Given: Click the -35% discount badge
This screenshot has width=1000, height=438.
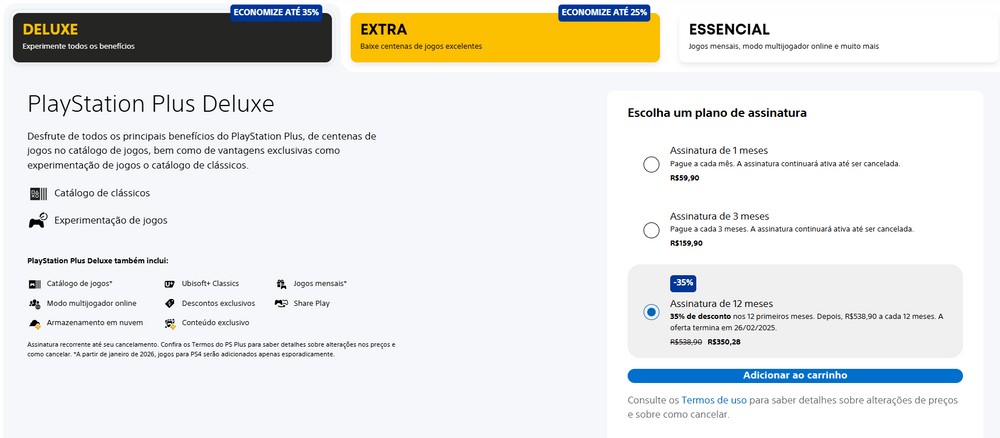Looking at the screenshot, I should 683,282.
